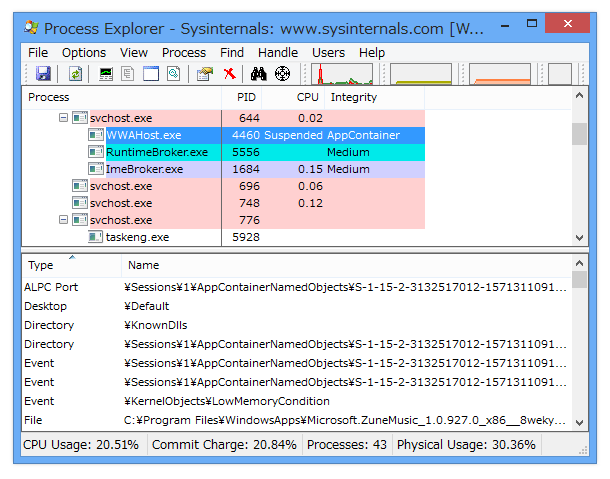610x479 pixels.
Task: Click the Save toolbar icon
Action: (43, 73)
